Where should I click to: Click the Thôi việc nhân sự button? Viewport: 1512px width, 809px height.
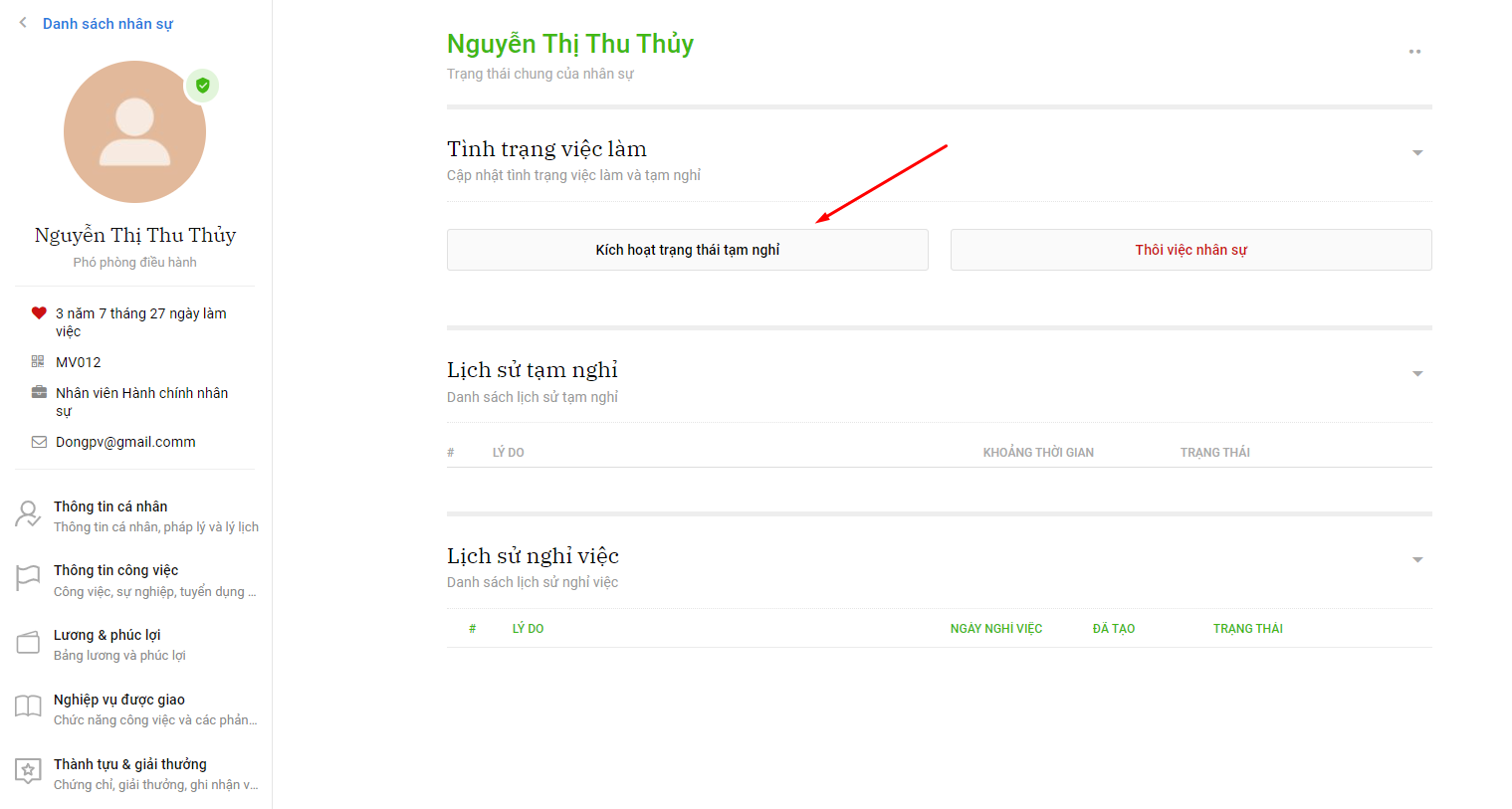pyautogui.click(x=1191, y=250)
